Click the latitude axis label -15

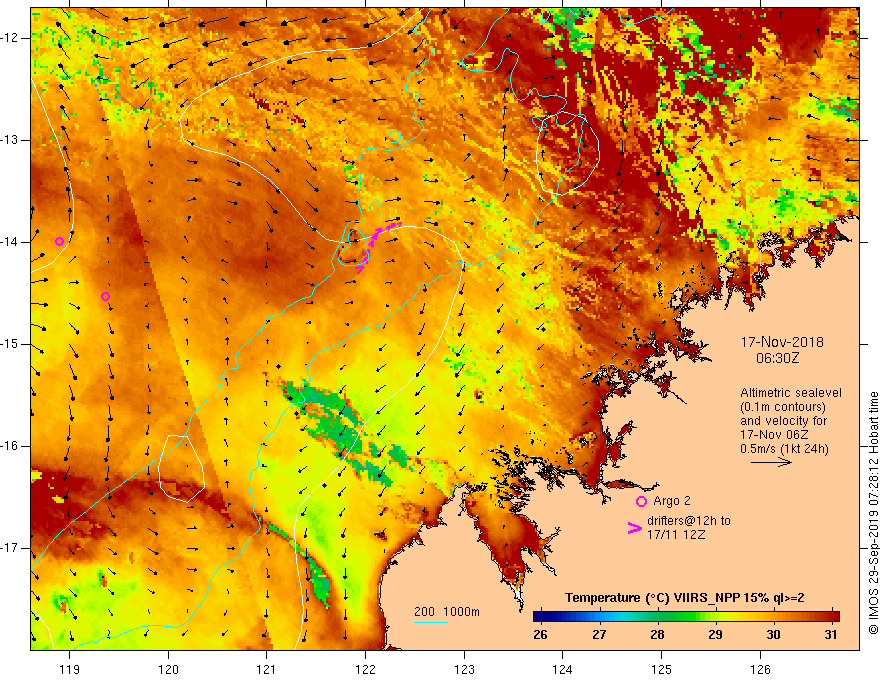tap(10, 344)
